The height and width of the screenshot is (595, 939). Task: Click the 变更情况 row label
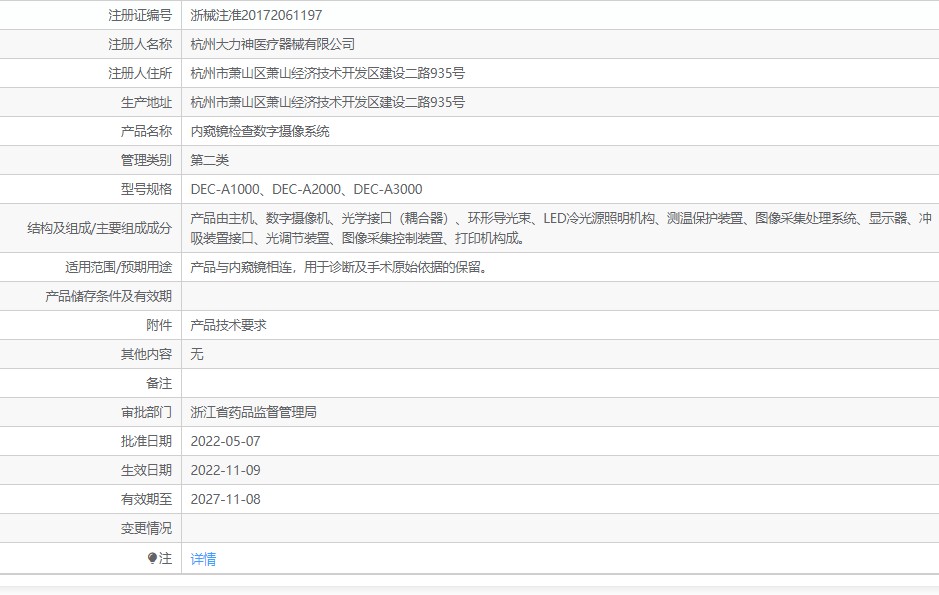[146, 528]
